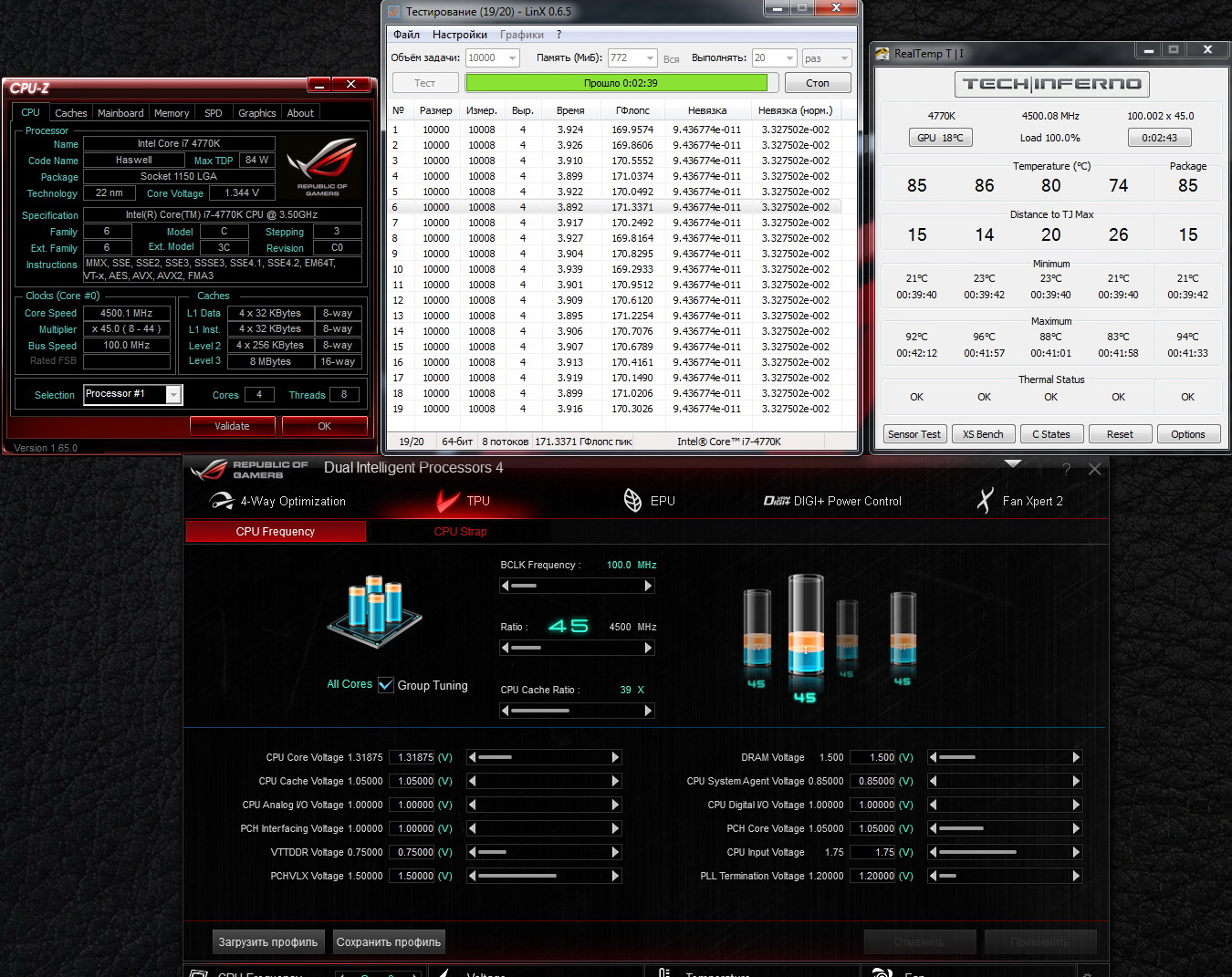Open Fan Xpert 2 via its icon
The width and height of the screenshot is (1232, 977).
pyautogui.click(x=985, y=500)
